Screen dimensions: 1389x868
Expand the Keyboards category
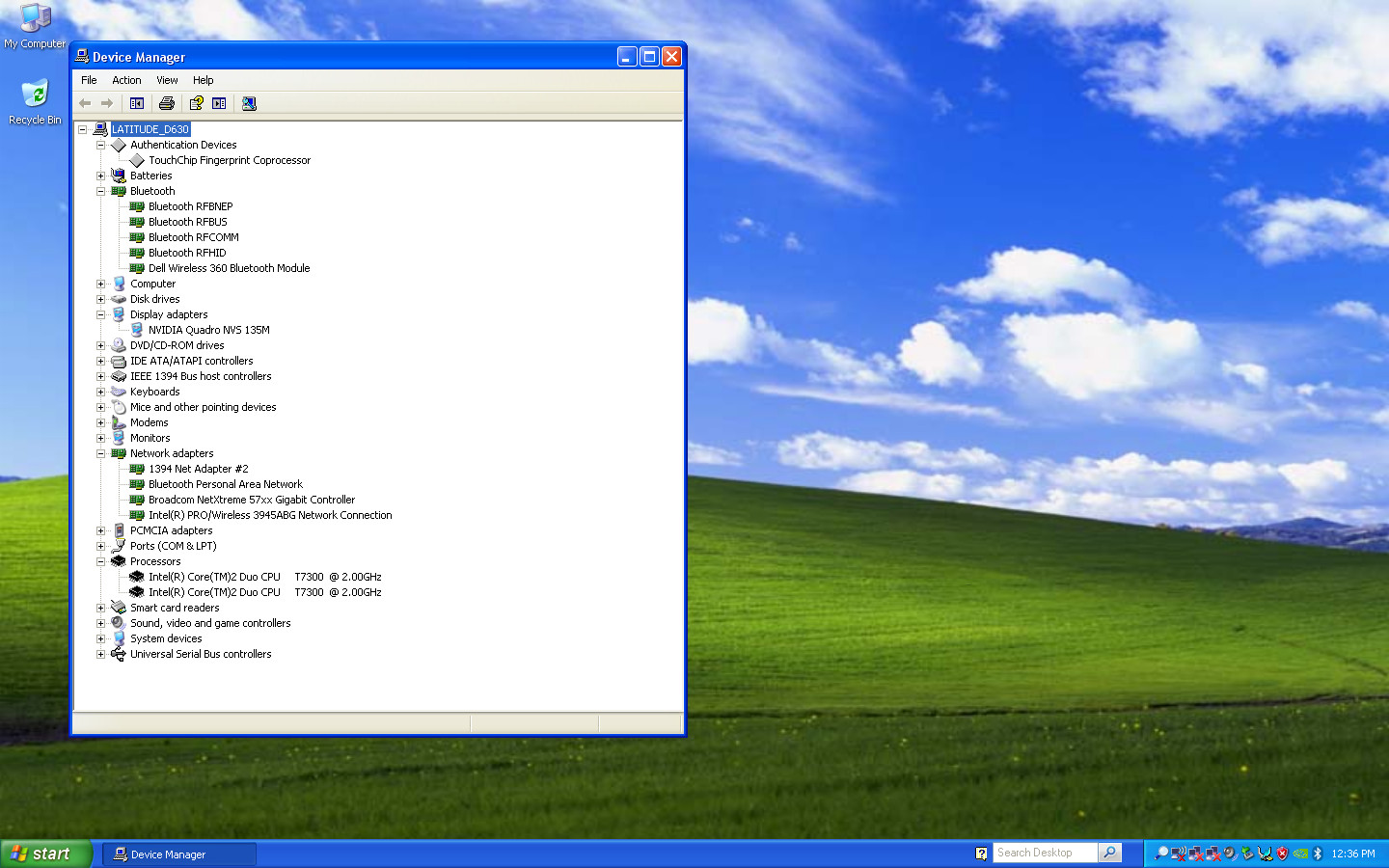(x=100, y=392)
